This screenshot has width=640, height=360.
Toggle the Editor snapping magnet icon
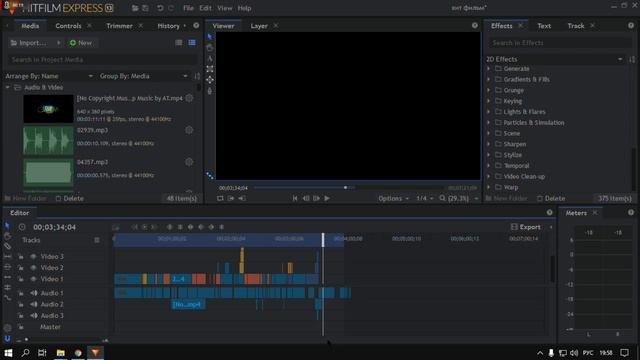(x=7, y=339)
